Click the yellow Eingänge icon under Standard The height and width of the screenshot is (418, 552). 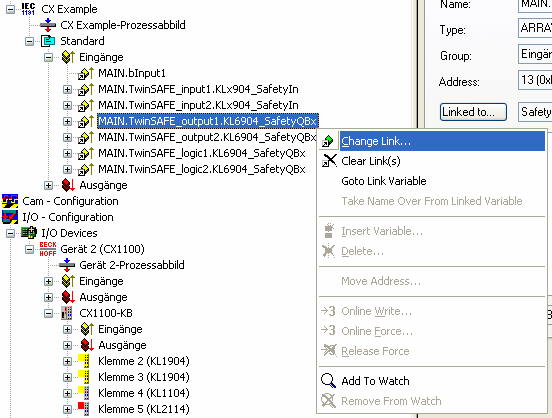68,57
